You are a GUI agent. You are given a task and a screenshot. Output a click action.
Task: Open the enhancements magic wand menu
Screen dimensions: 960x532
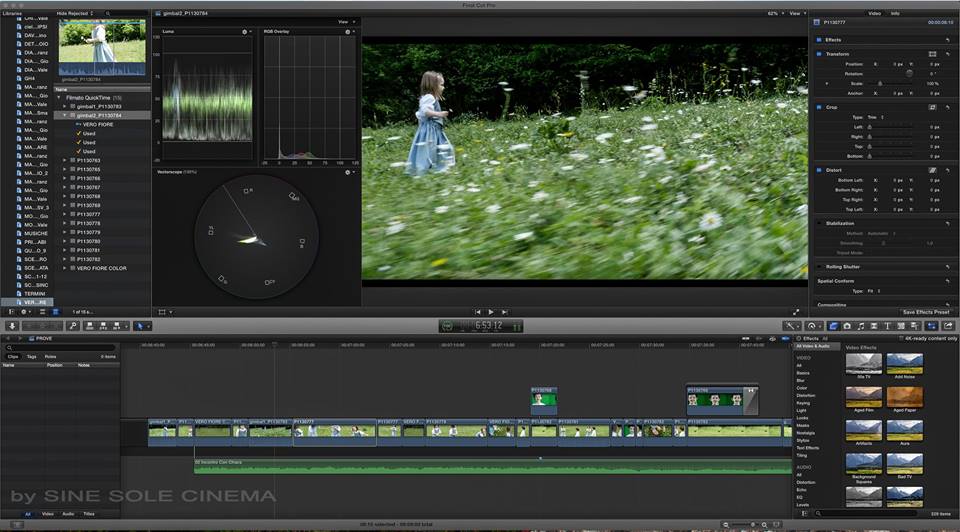tap(791, 326)
